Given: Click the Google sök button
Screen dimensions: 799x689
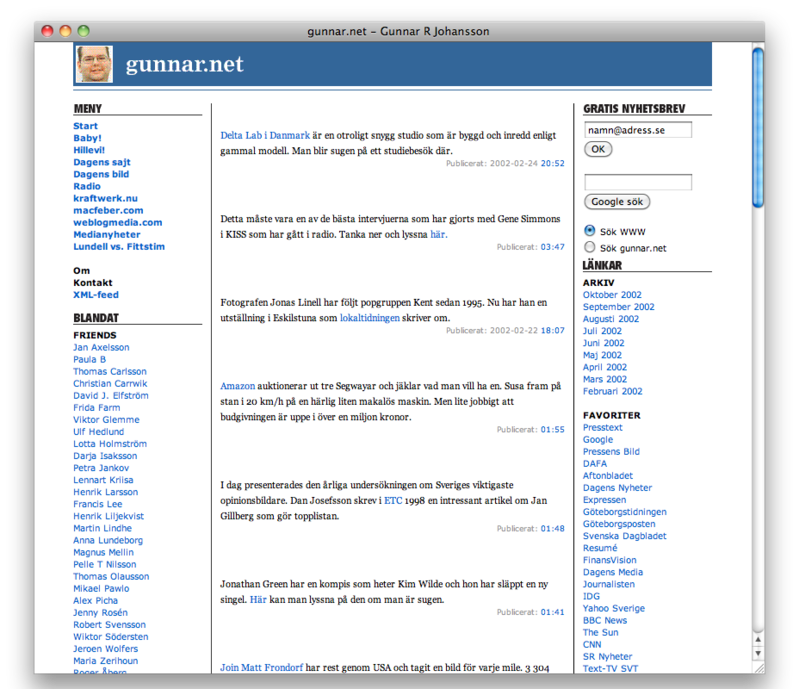Looking at the screenshot, I should pyautogui.click(x=616, y=202).
